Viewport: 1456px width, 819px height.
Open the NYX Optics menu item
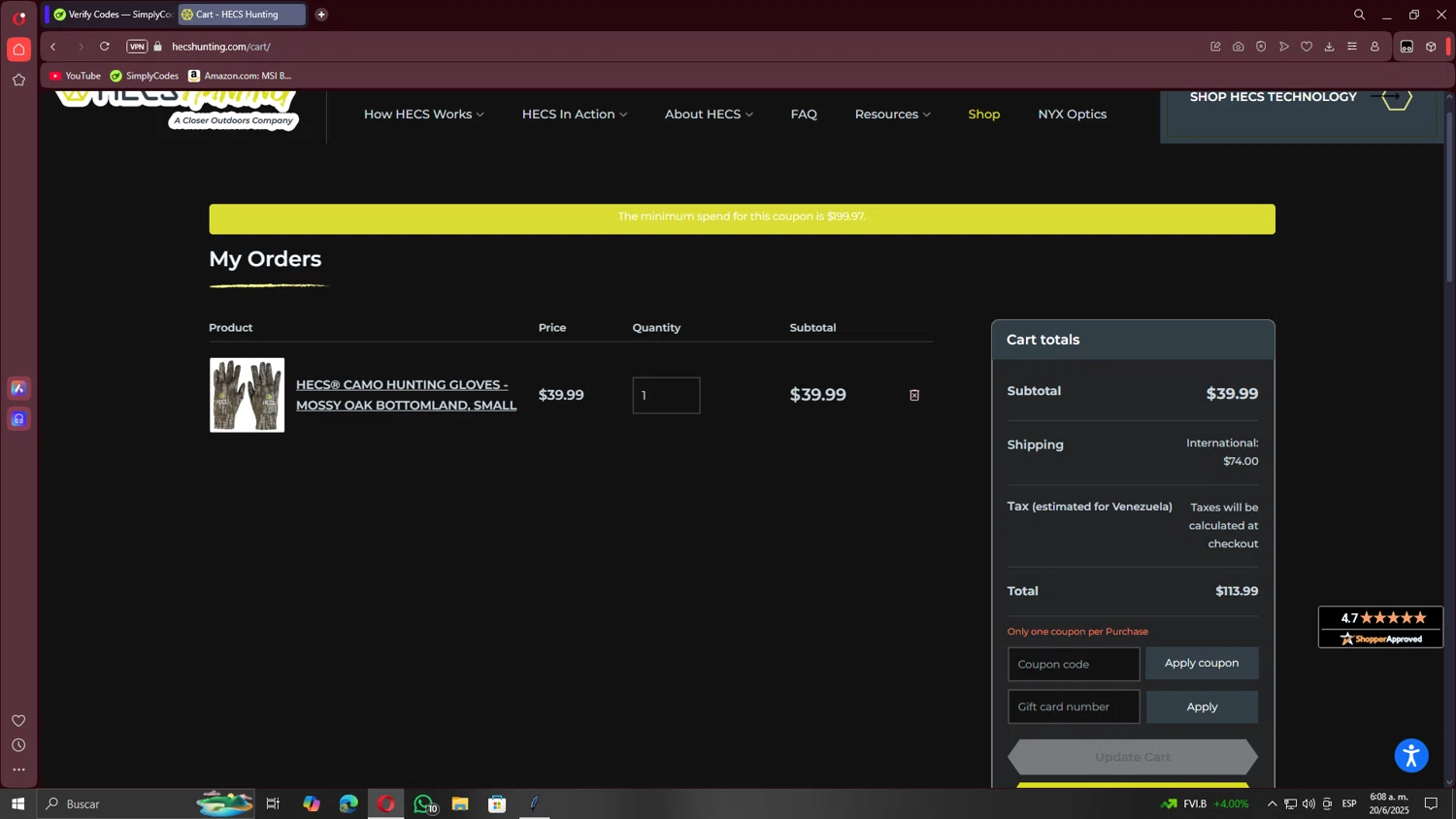click(x=1073, y=115)
